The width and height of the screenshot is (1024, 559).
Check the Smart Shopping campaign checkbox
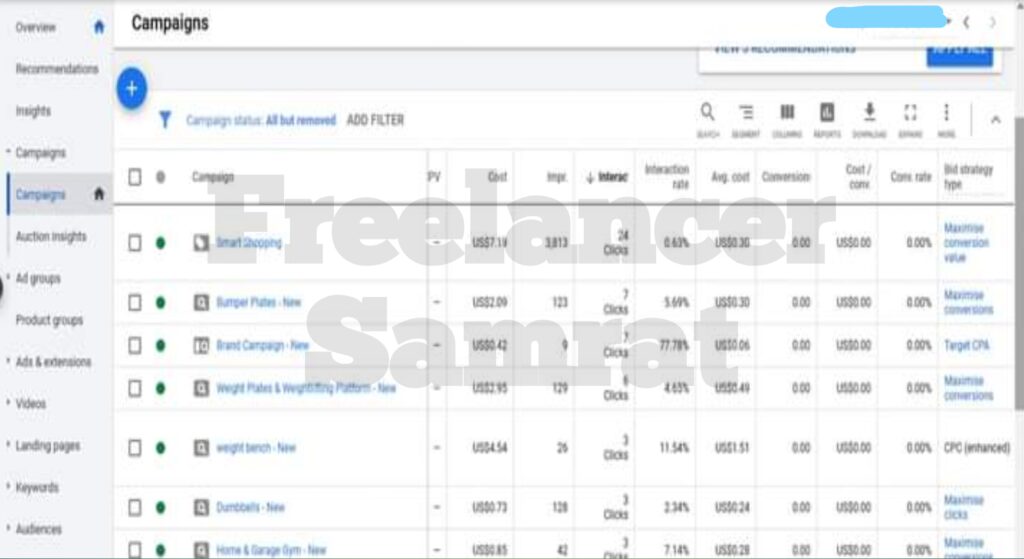coord(135,242)
